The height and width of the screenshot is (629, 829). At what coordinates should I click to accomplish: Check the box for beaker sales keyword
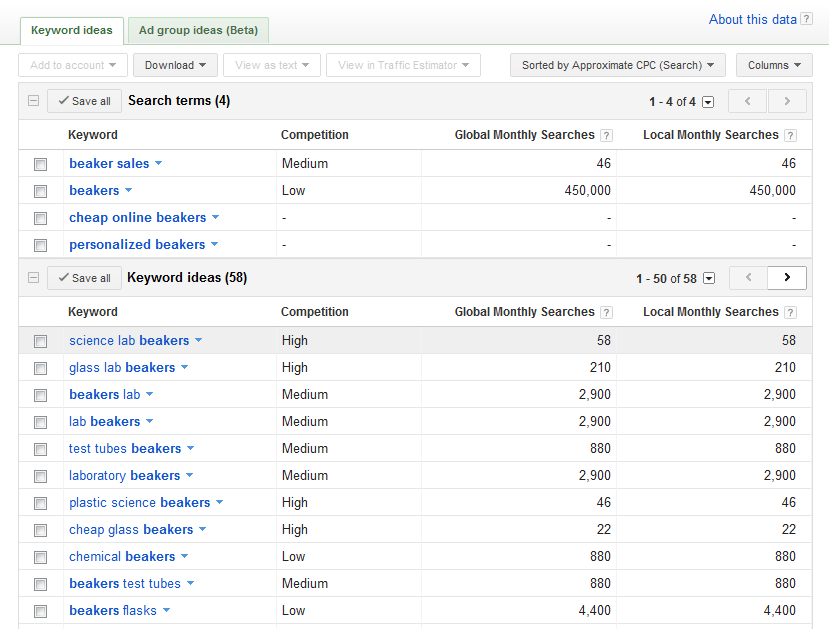(41, 164)
